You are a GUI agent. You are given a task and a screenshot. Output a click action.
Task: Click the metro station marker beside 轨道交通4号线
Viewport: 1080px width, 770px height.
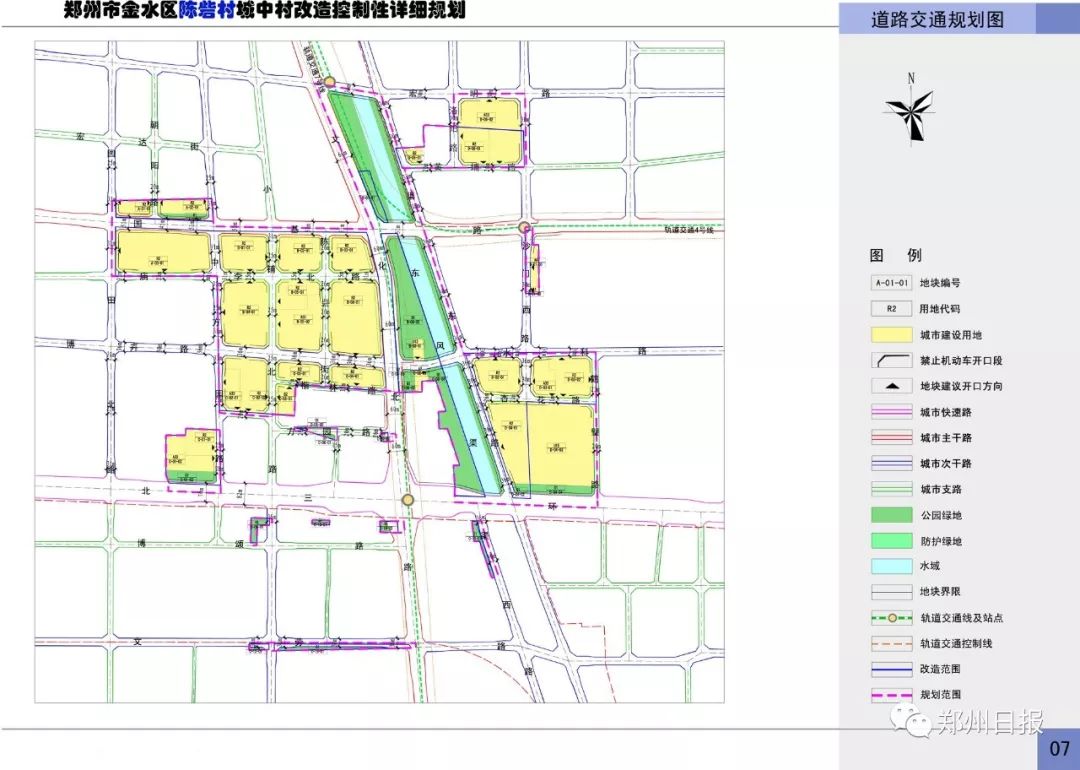click(524, 227)
